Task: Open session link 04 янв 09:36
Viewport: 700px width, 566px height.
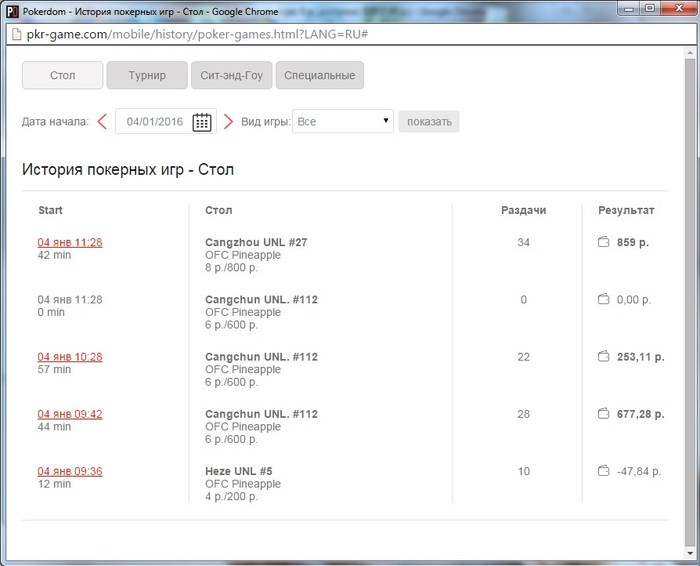Action: tap(70, 471)
